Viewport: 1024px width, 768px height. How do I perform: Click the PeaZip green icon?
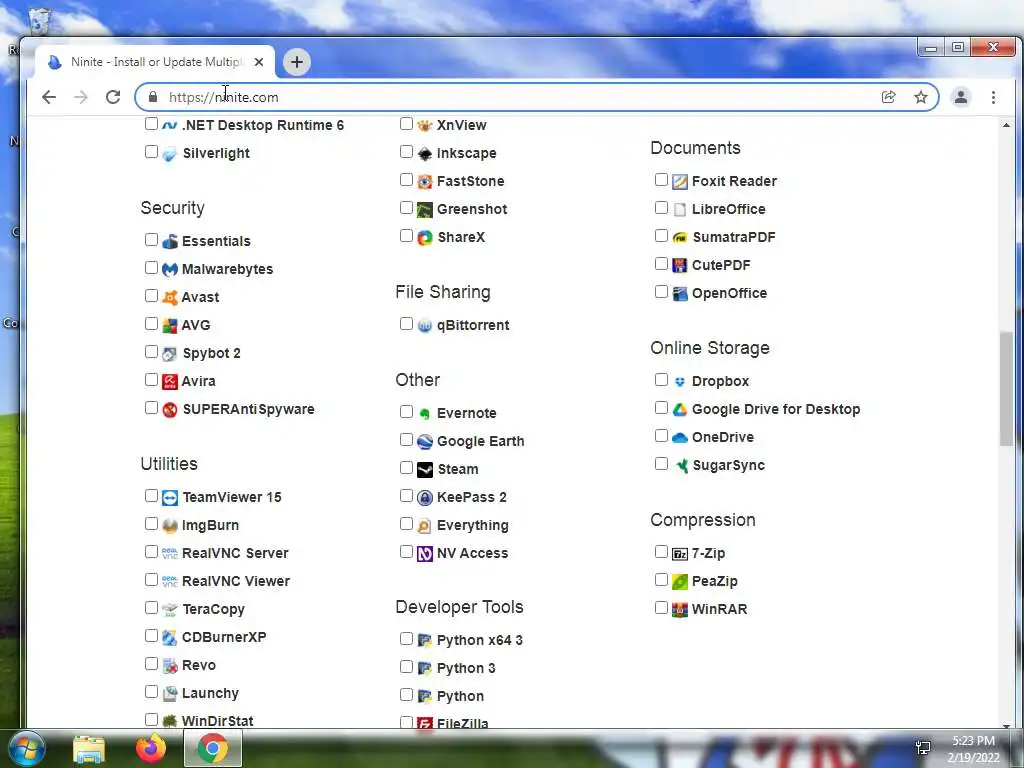[680, 581]
